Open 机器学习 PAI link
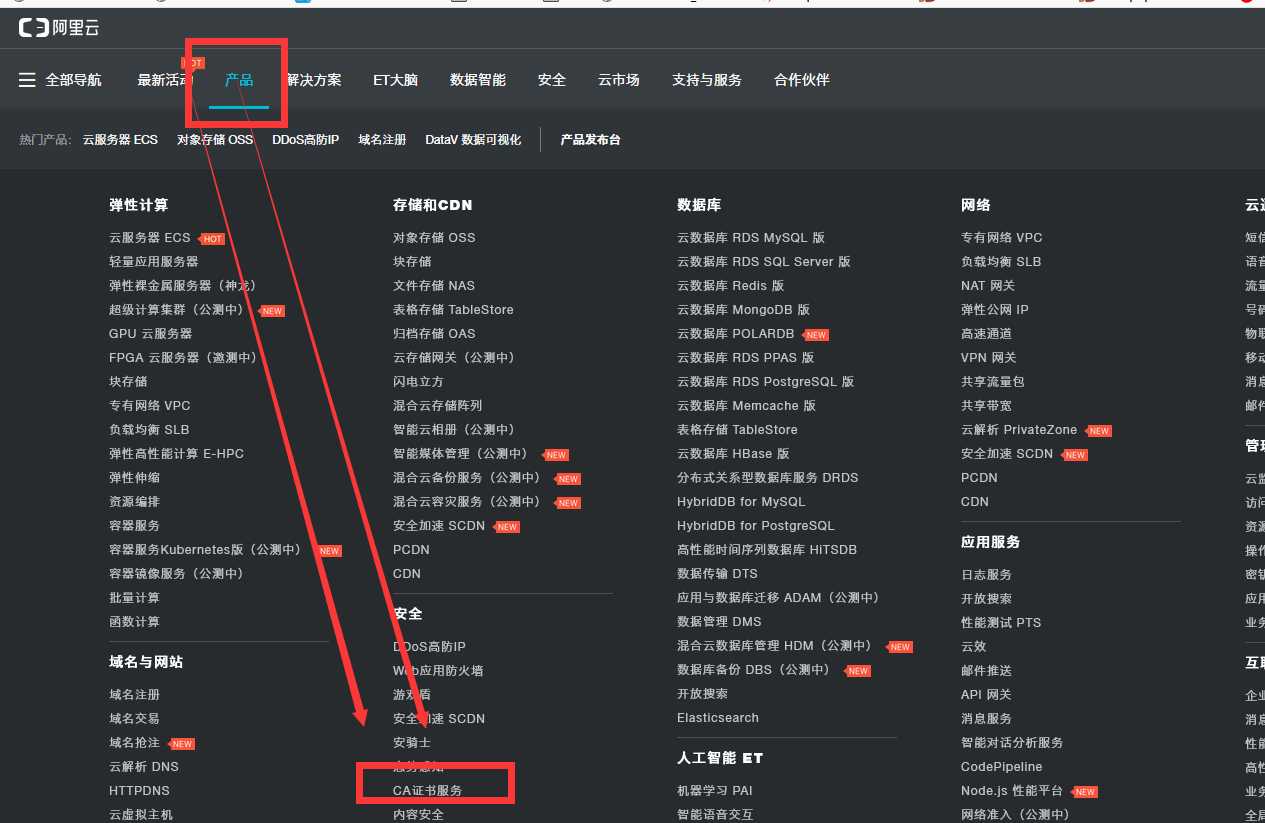Viewport: 1265px width, 823px height. pyautogui.click(x=714, y=791)
